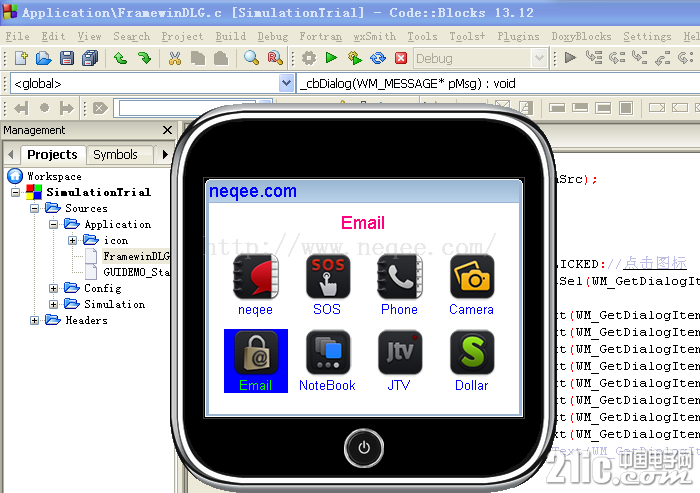Image resolution: width=700 pixels, height=493 pixels.
Task: Open the Search menu
Action: pos(131,37)
